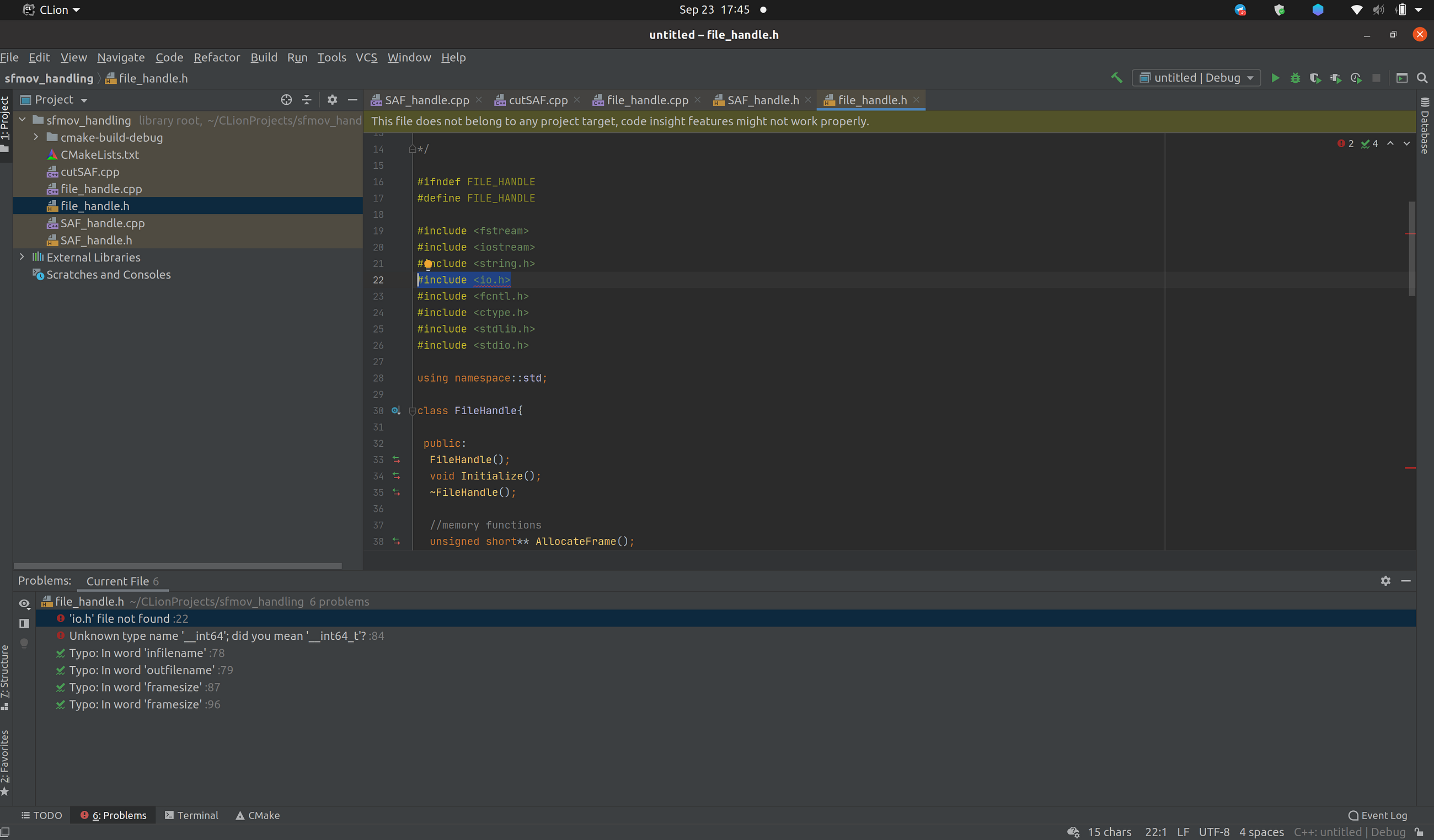The image size is (1434, 840).
Task: Open Problems panel settings gear
Action: pos(1385,580)
